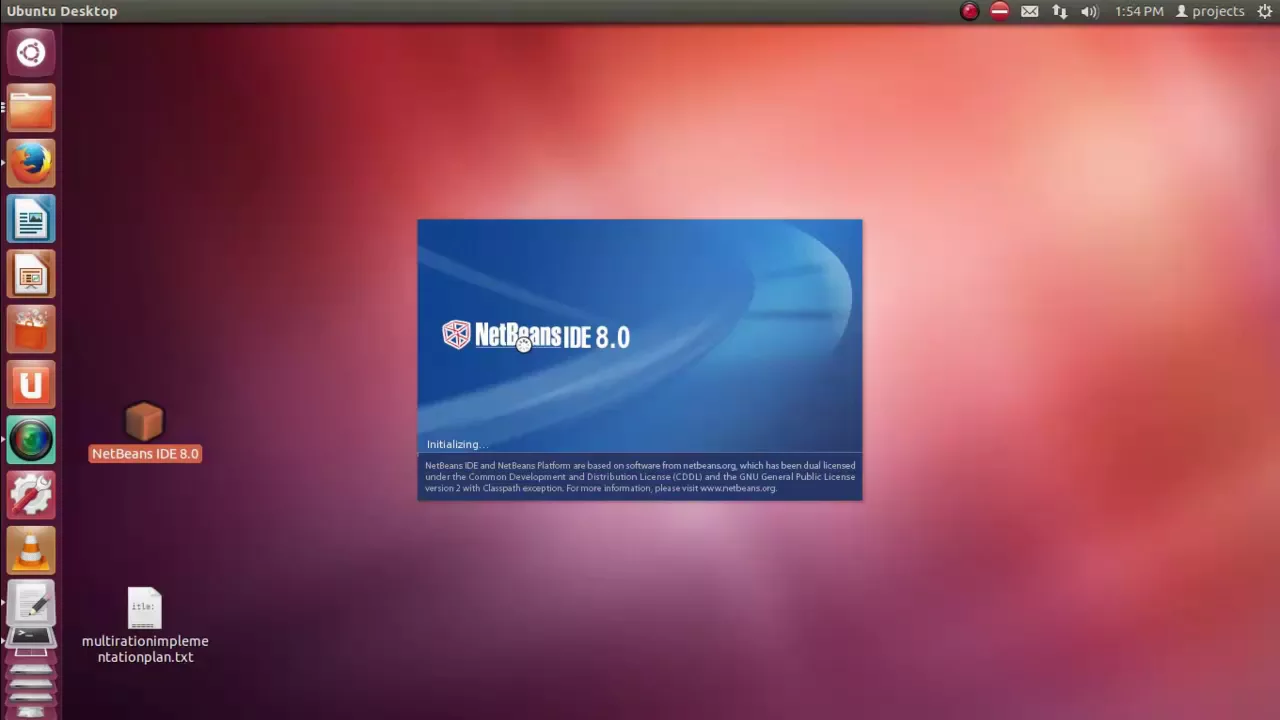The height and width of the screenshot is (720, 1280).
Task: Open the text editor launcher icon
Action: 31,604
